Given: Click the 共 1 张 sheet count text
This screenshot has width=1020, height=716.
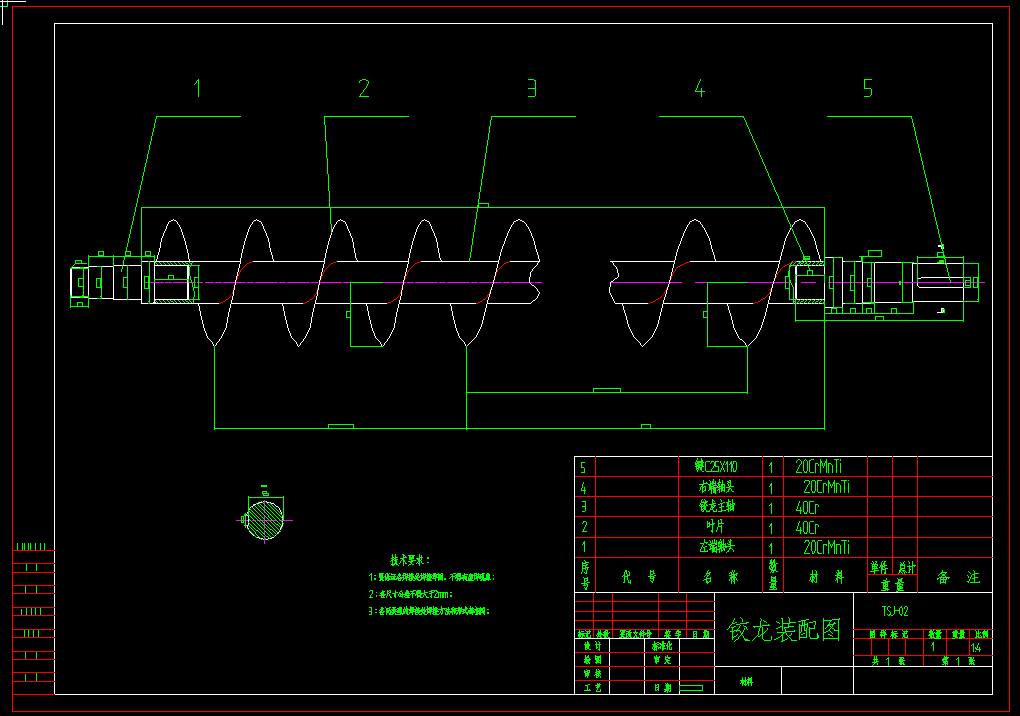Looking at the screenshot, I should pos(888,661).
